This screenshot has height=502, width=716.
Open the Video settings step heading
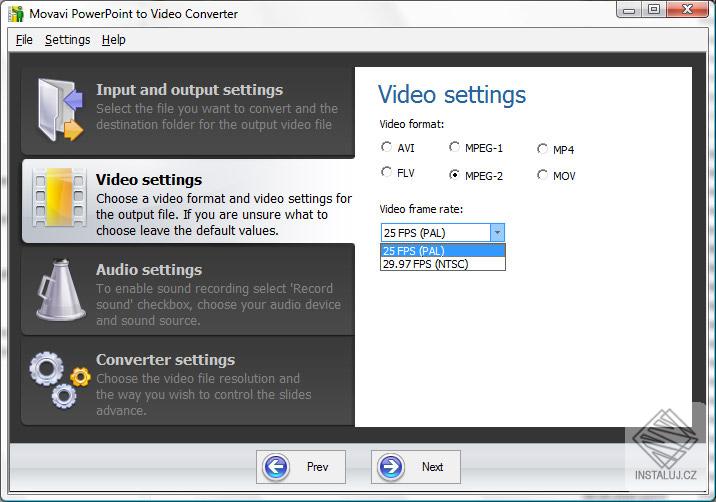149,180
